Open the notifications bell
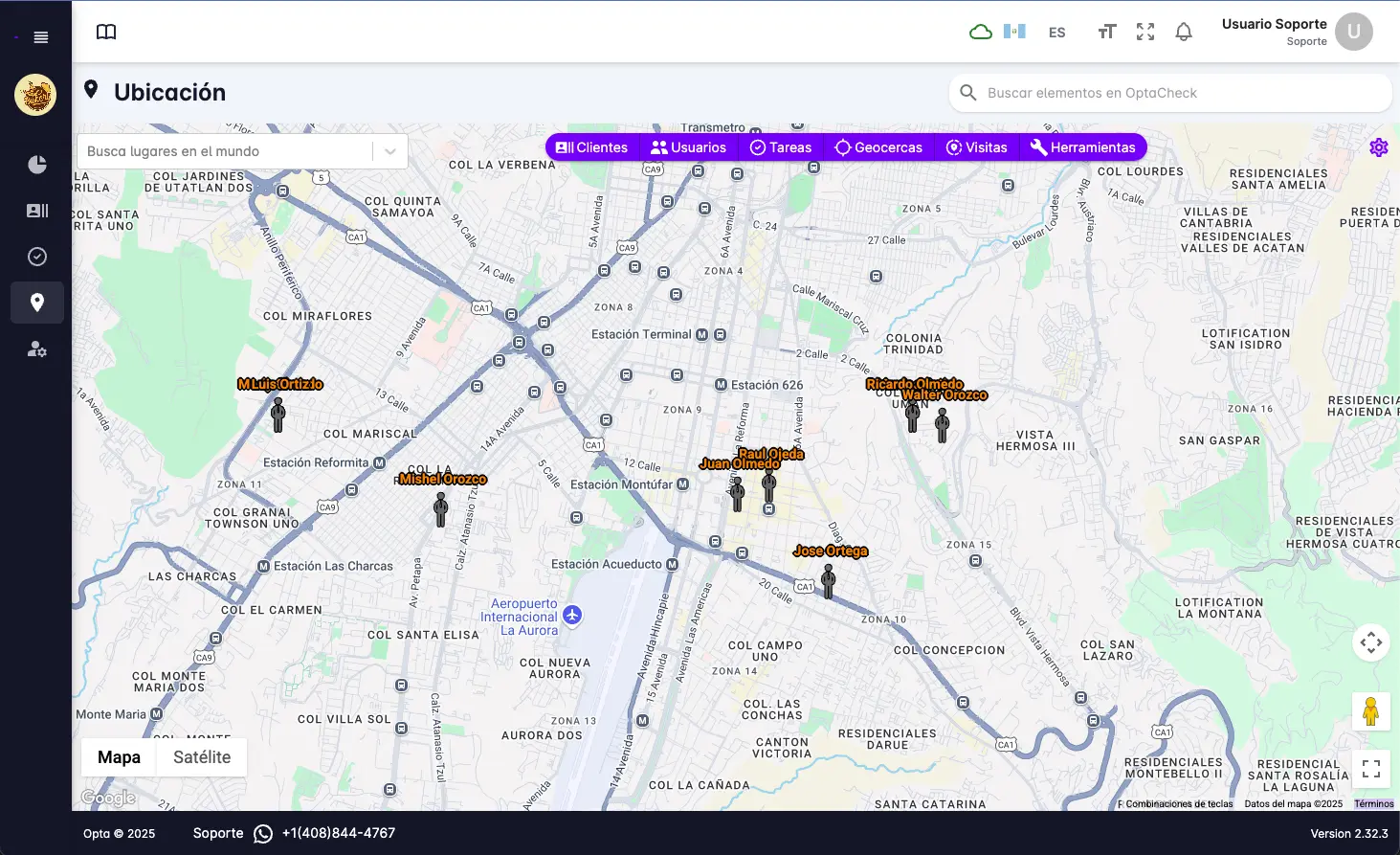 tap(1184, 32)
